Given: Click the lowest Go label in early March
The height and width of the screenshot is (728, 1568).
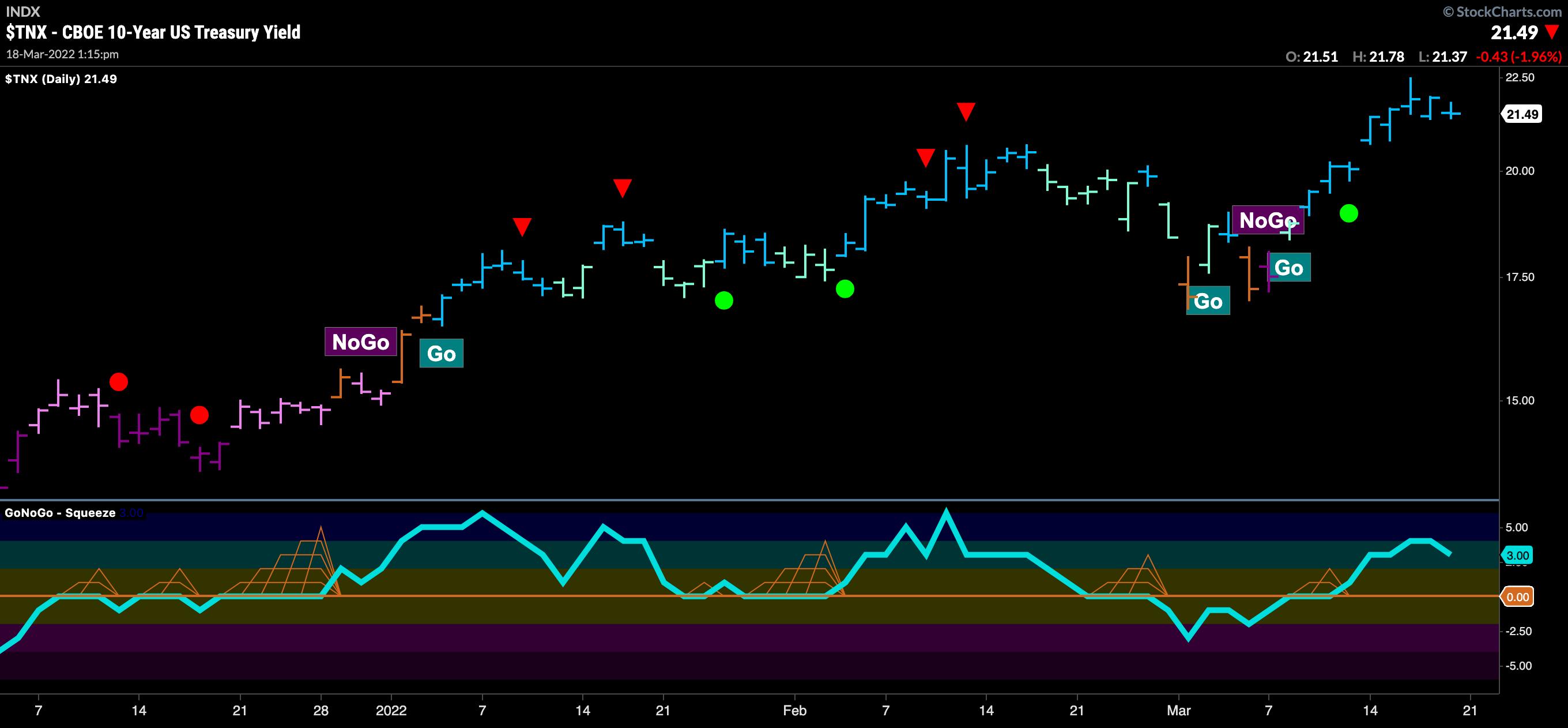Looking at the screenshot, I should [1208, 301].
